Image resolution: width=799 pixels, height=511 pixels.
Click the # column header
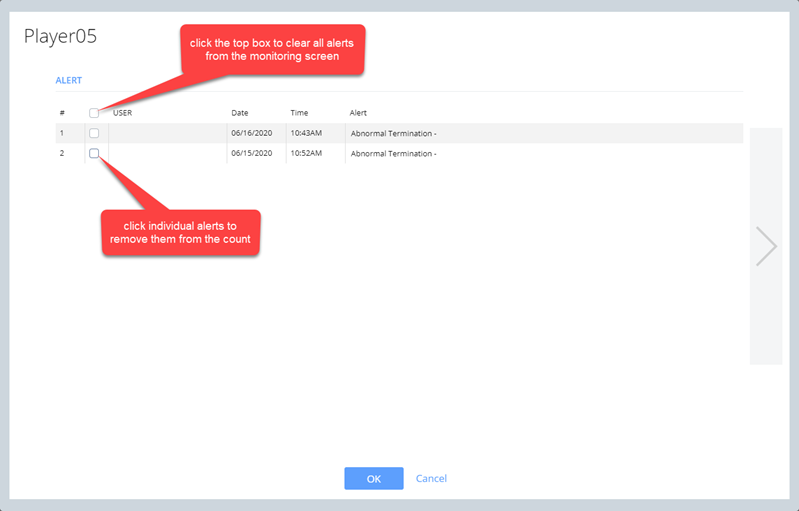pyautogui.click(x=62, y=113)
